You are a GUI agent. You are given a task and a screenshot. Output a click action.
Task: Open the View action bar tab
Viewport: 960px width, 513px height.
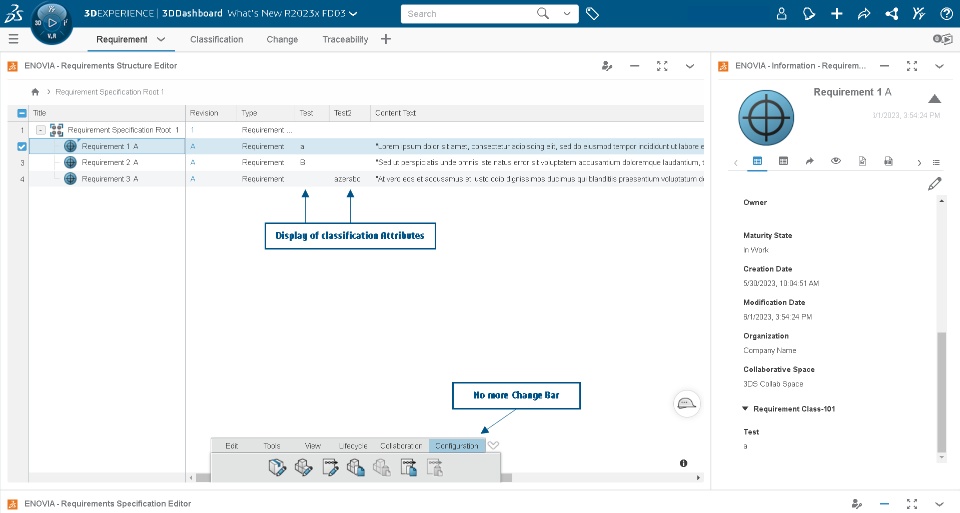coord(313,446)
